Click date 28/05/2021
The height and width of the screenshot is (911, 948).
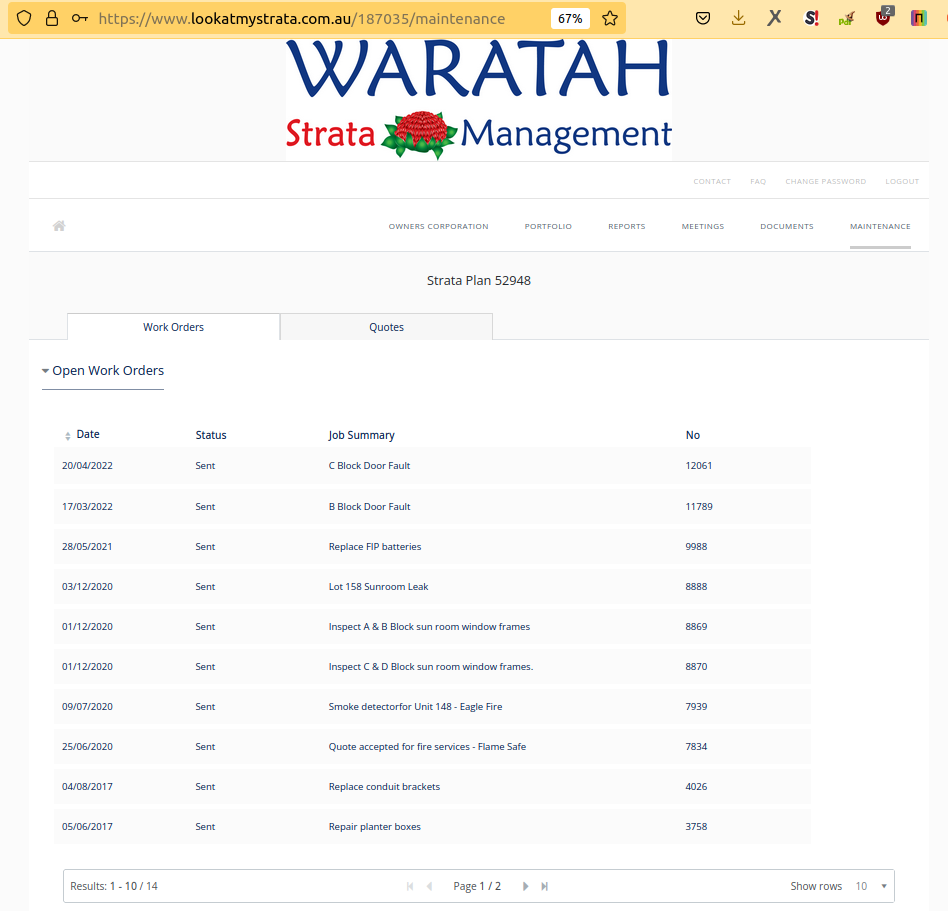point(87,546)
